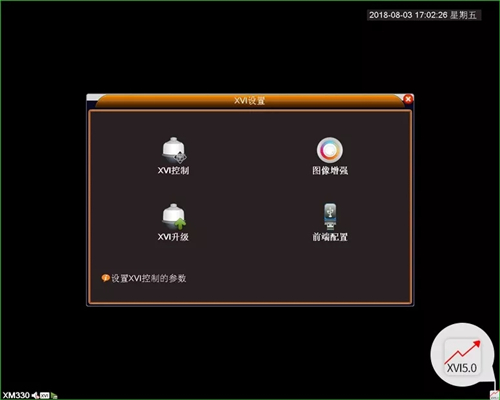Click the 星期五 weekday text
Viewport: 500px width, 400px height.
point(463,15)
